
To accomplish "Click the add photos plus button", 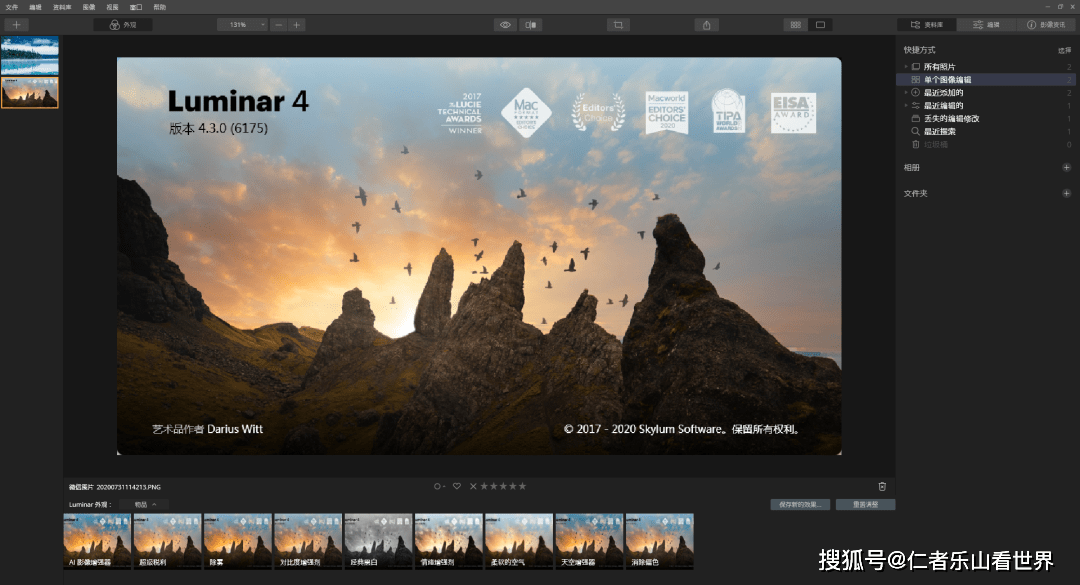I will (17, 25).
